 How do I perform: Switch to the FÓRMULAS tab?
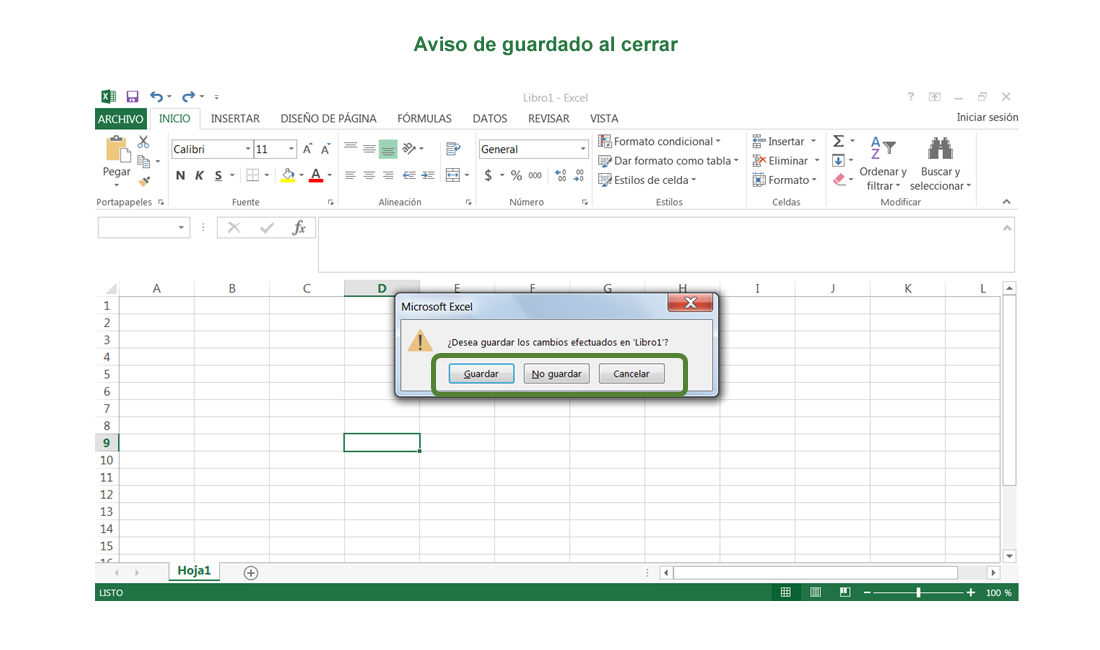[424, 119]
